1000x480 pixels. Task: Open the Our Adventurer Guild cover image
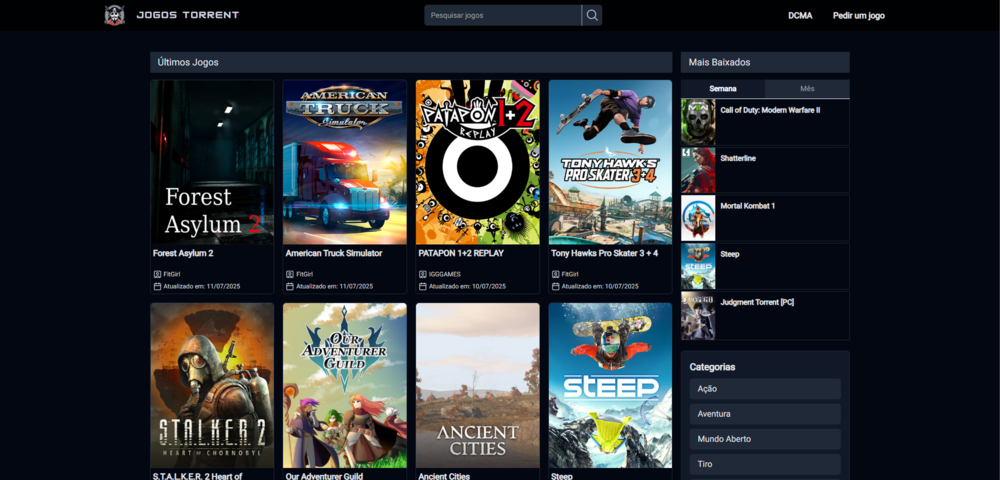tap(345, 386)
